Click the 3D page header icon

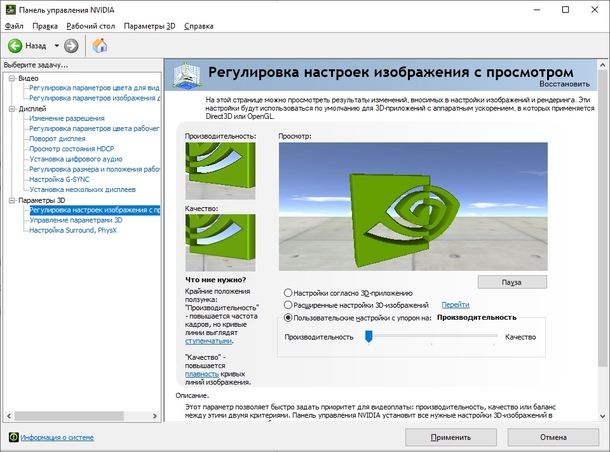pyautogui.click(x=187, y=75)
